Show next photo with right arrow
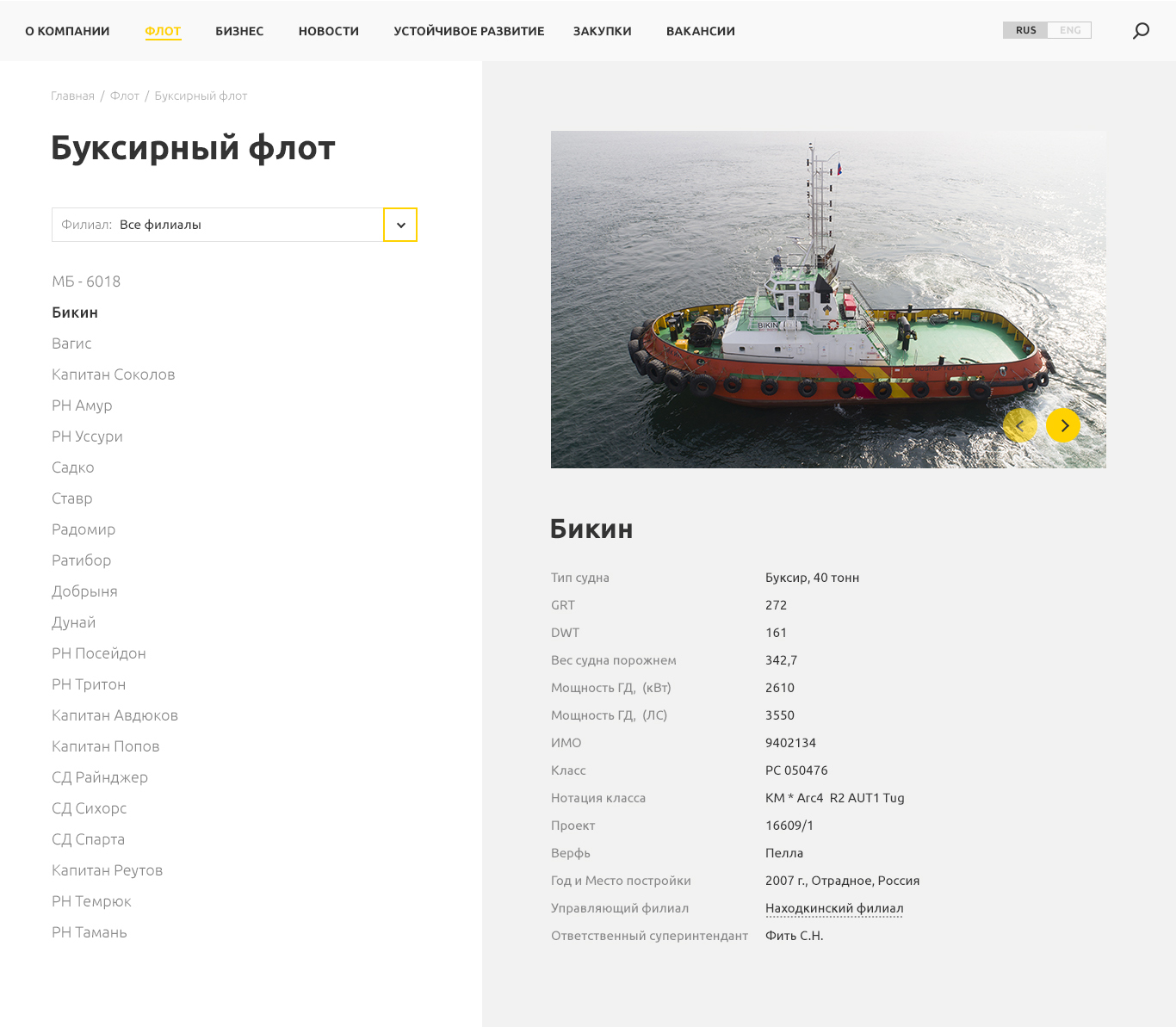1176x1027 pixels. (x=1063, y=425)
